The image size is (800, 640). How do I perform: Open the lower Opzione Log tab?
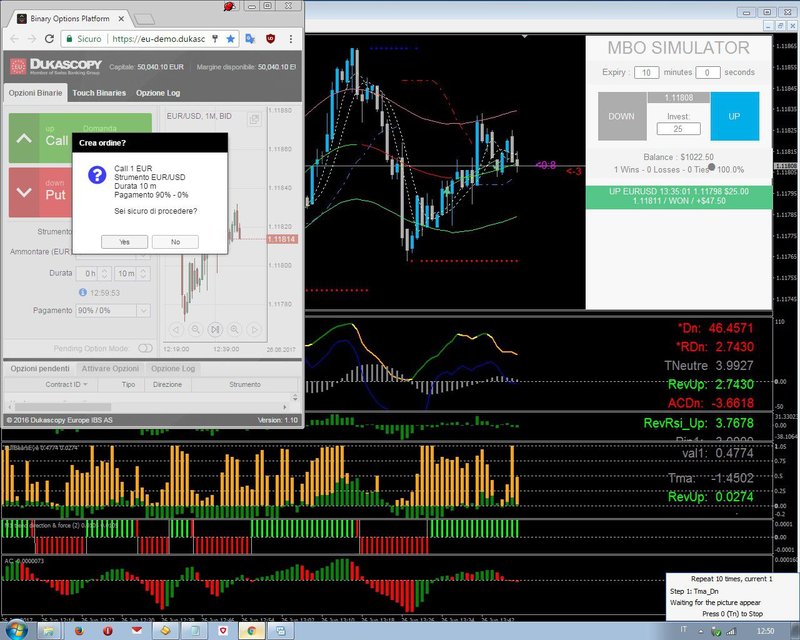173,368
